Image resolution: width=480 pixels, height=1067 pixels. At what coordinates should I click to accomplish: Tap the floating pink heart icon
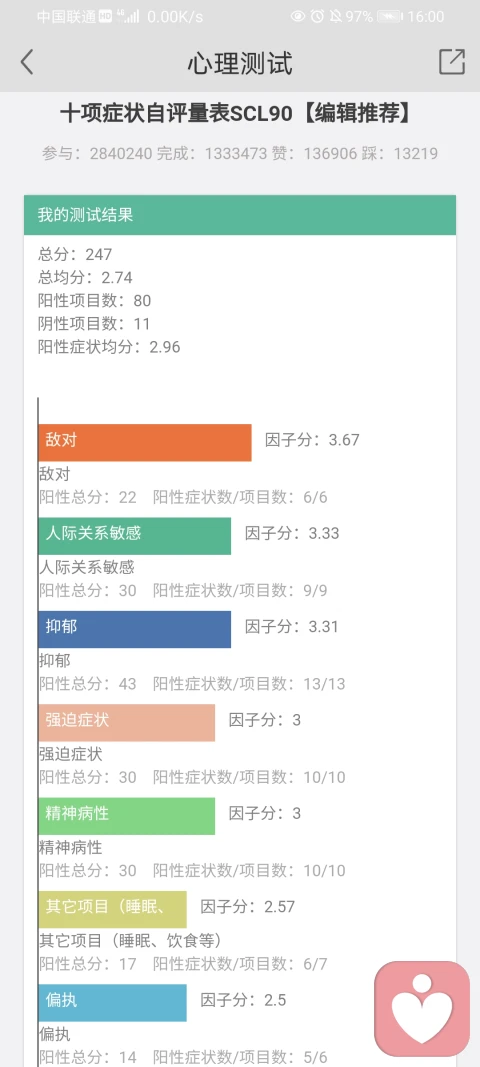[422, 1008]
